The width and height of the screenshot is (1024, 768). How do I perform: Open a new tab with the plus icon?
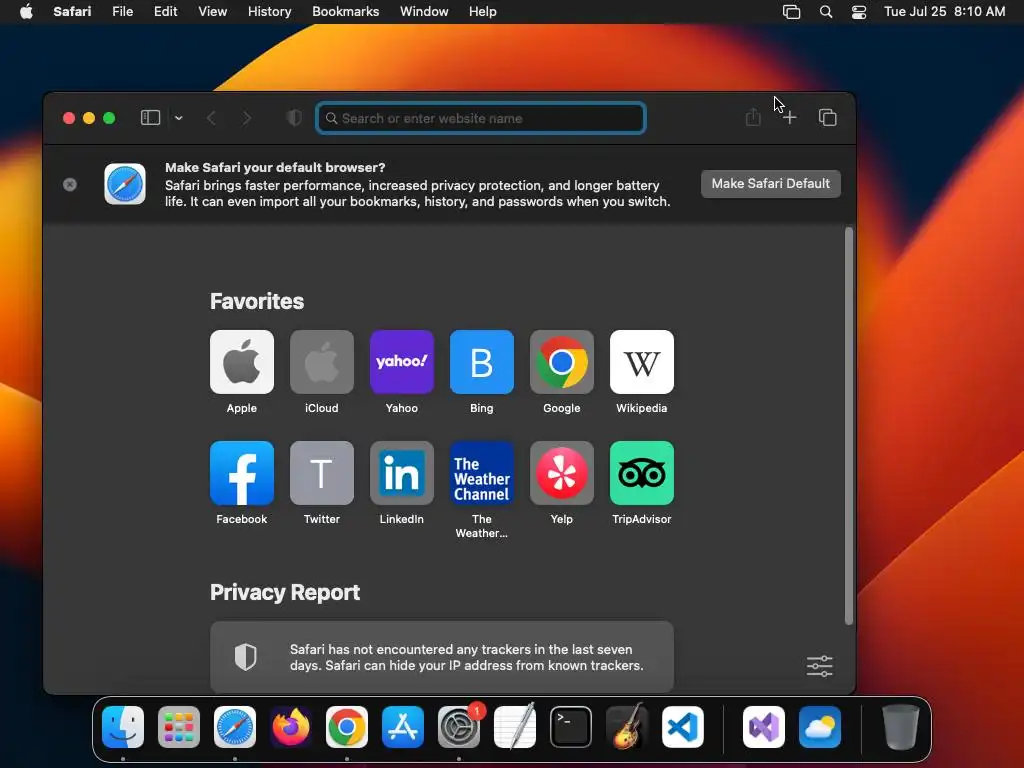[790, 118]
